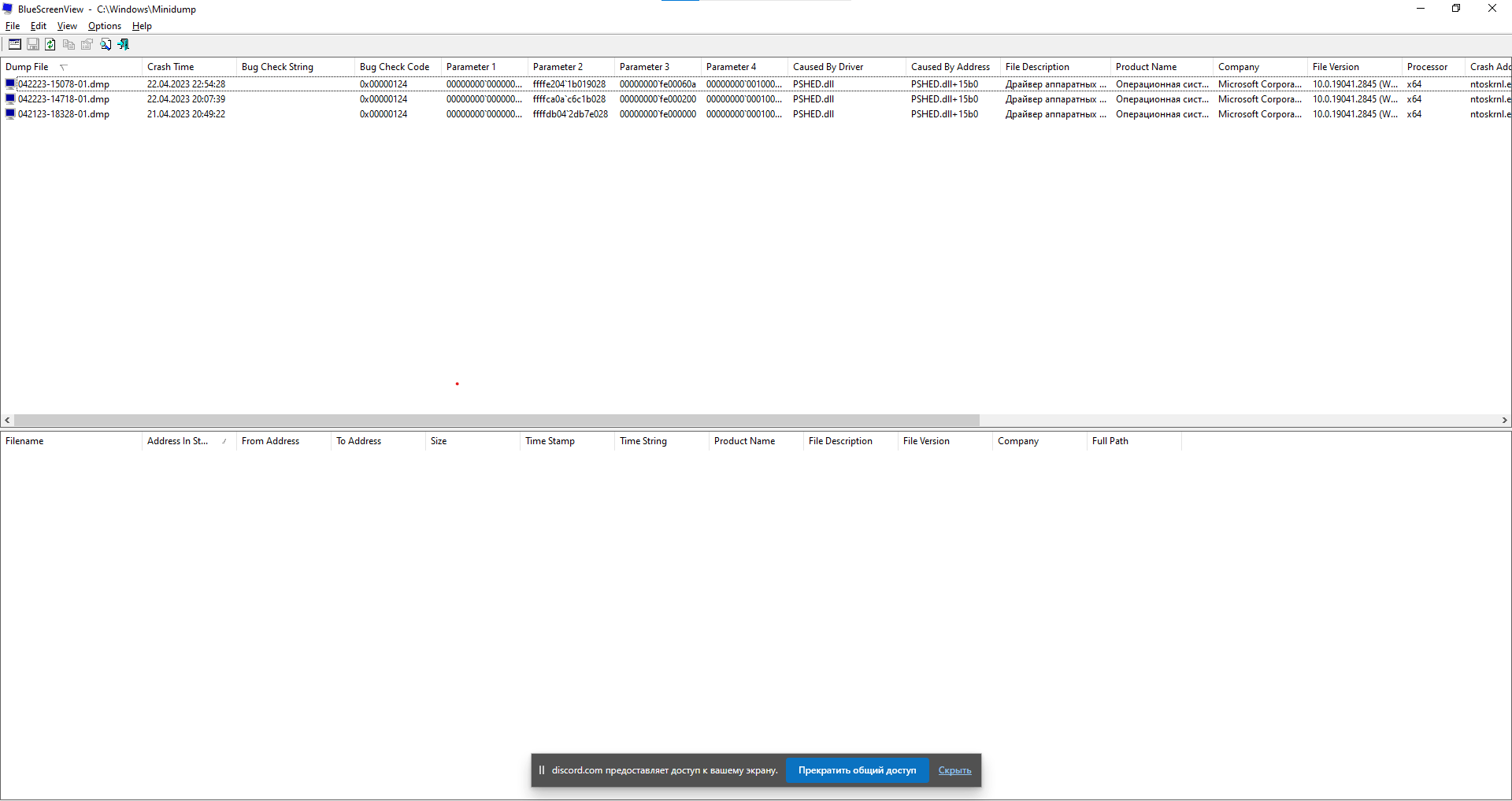Click the scrollbar left arrow
This screenshot has height=801, width=1512.
7,421
